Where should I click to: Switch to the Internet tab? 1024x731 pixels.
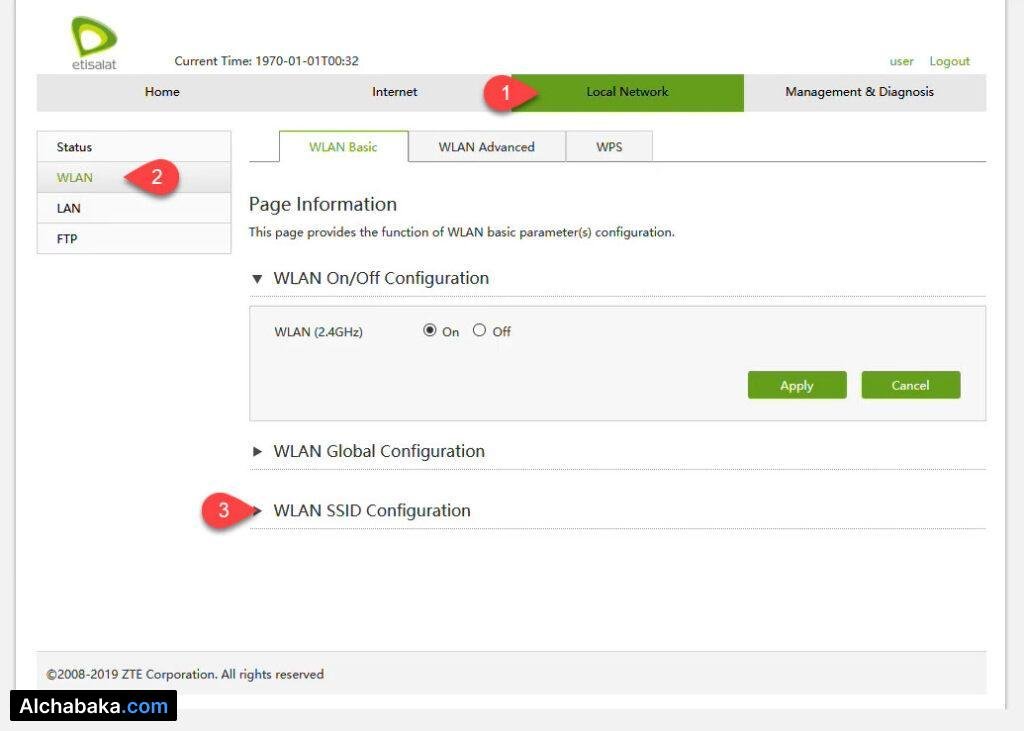(394, 92)
